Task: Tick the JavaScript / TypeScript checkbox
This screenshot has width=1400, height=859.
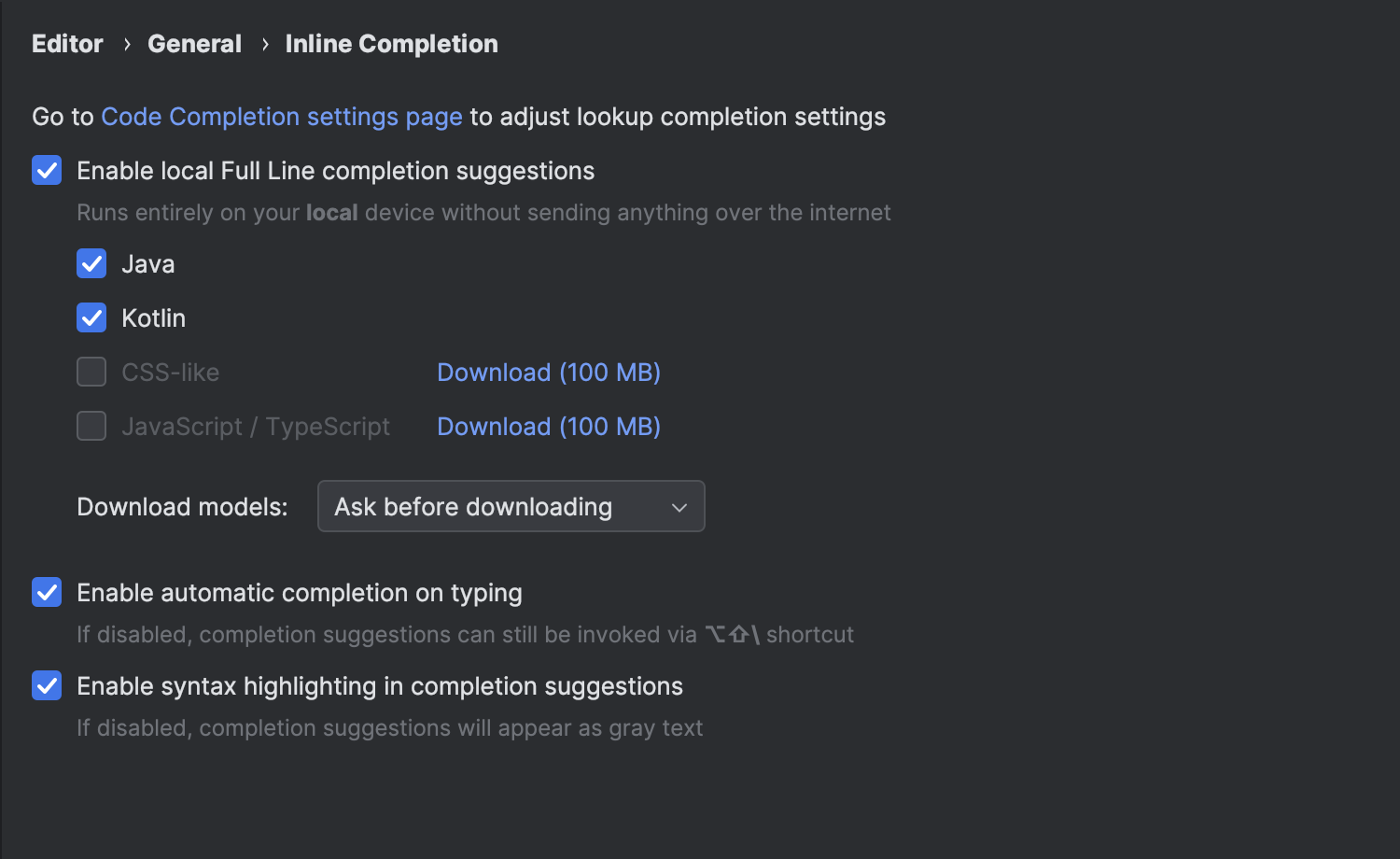Action: 91,427
